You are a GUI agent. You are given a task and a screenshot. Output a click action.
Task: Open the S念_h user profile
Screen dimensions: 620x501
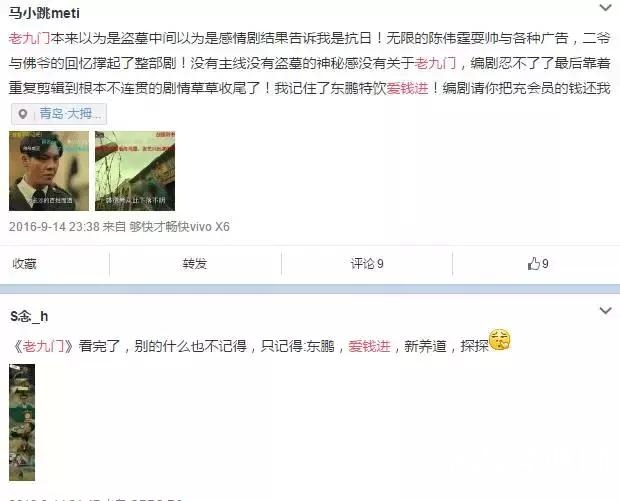point(29,317)
